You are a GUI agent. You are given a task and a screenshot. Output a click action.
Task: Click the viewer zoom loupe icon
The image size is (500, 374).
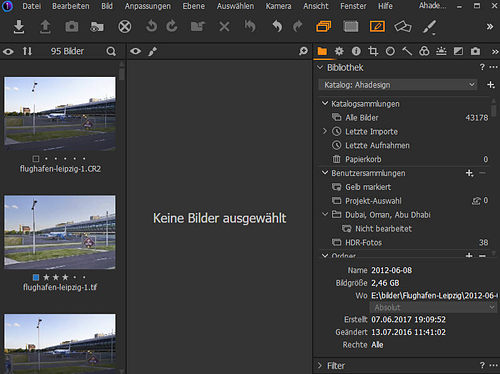pos(303,51)
